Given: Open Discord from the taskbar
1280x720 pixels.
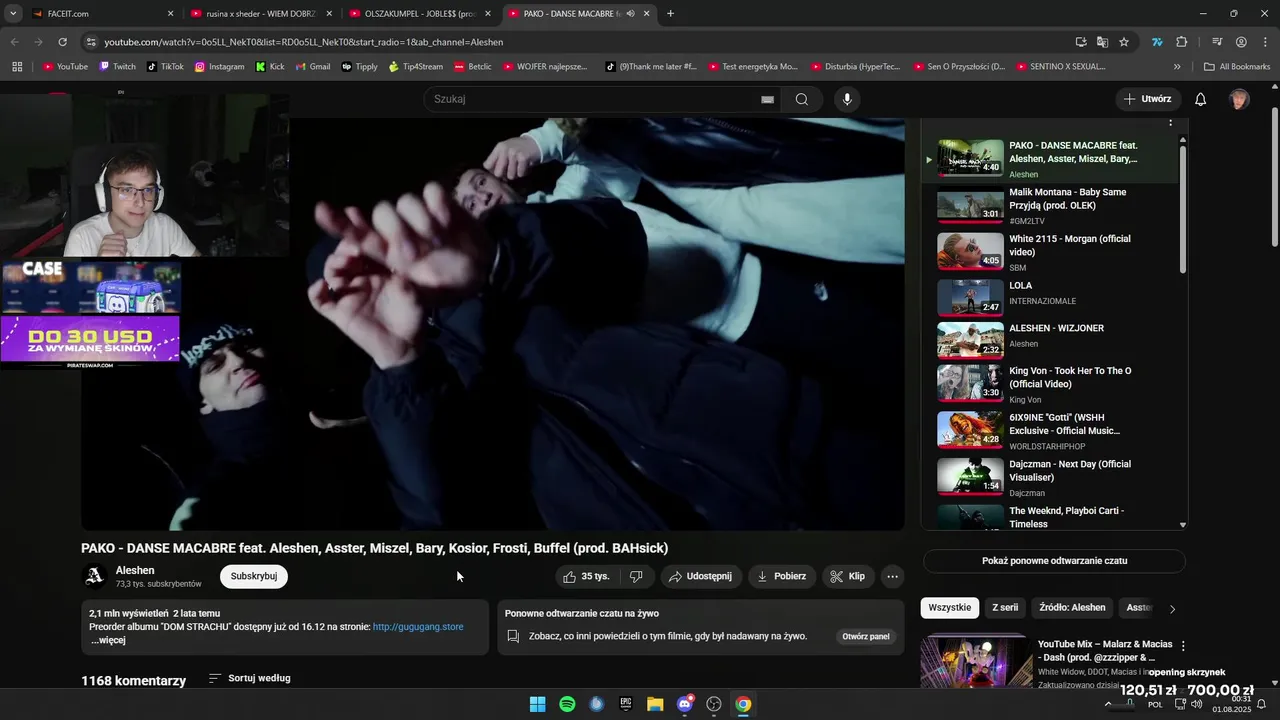Looking at the screenshot, I should point(685,704).
